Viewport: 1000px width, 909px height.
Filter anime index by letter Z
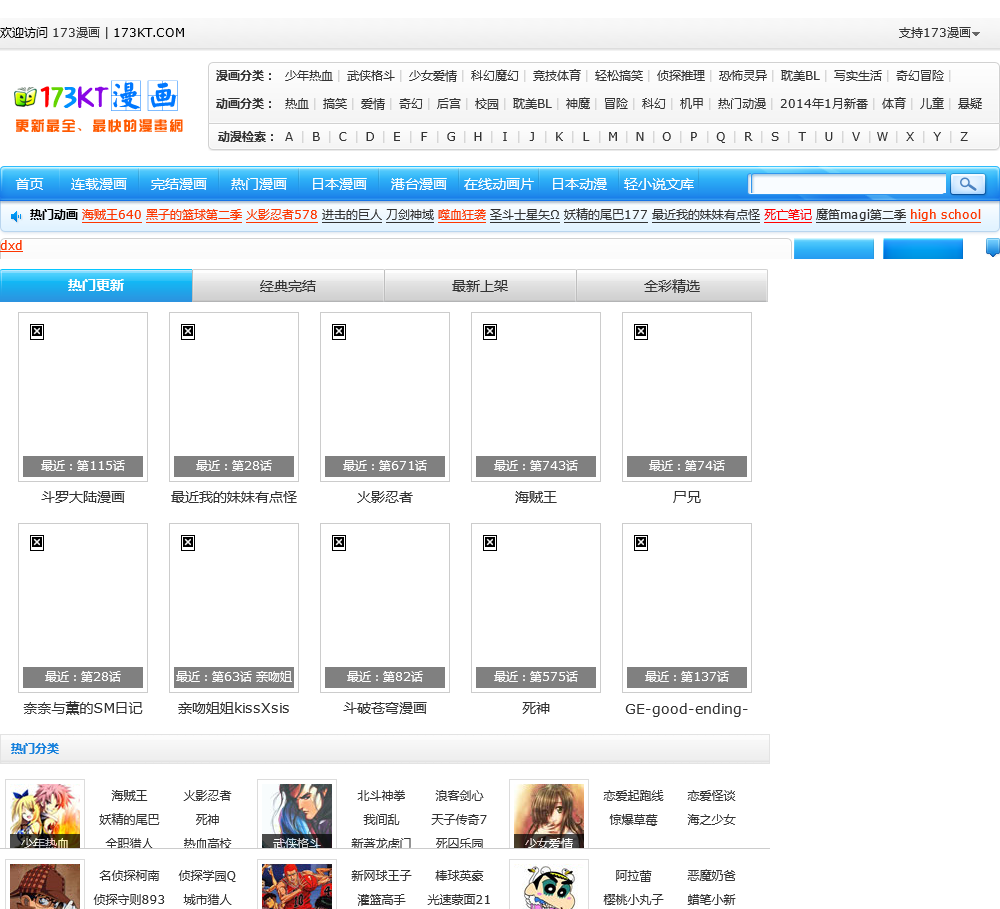pos(964,137)
